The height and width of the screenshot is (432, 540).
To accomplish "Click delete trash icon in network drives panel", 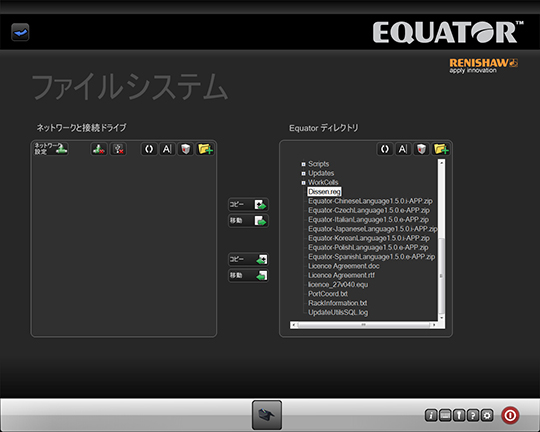I will 186,149.
